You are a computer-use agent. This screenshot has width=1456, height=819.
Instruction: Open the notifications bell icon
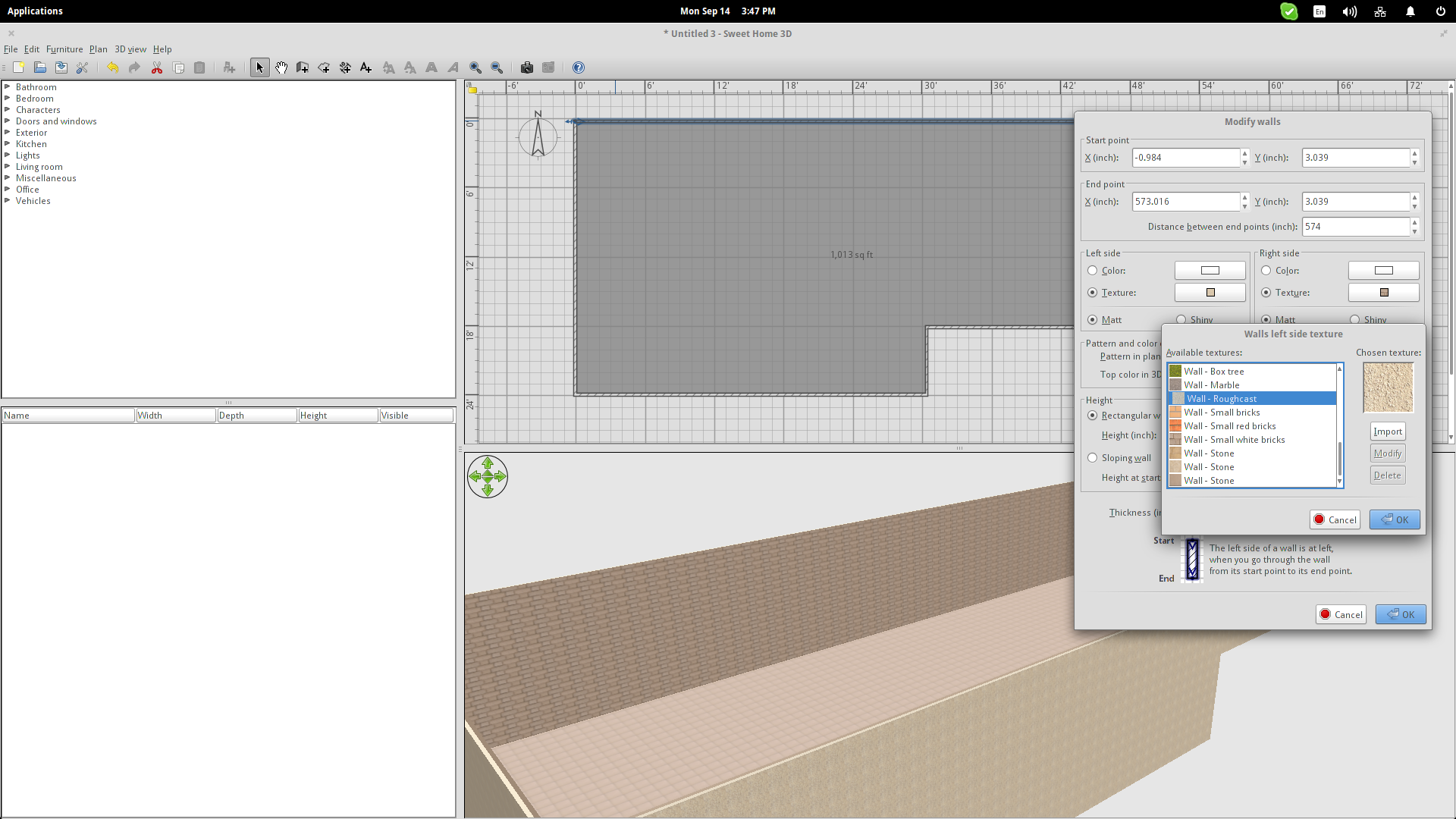pos(1410,11)
